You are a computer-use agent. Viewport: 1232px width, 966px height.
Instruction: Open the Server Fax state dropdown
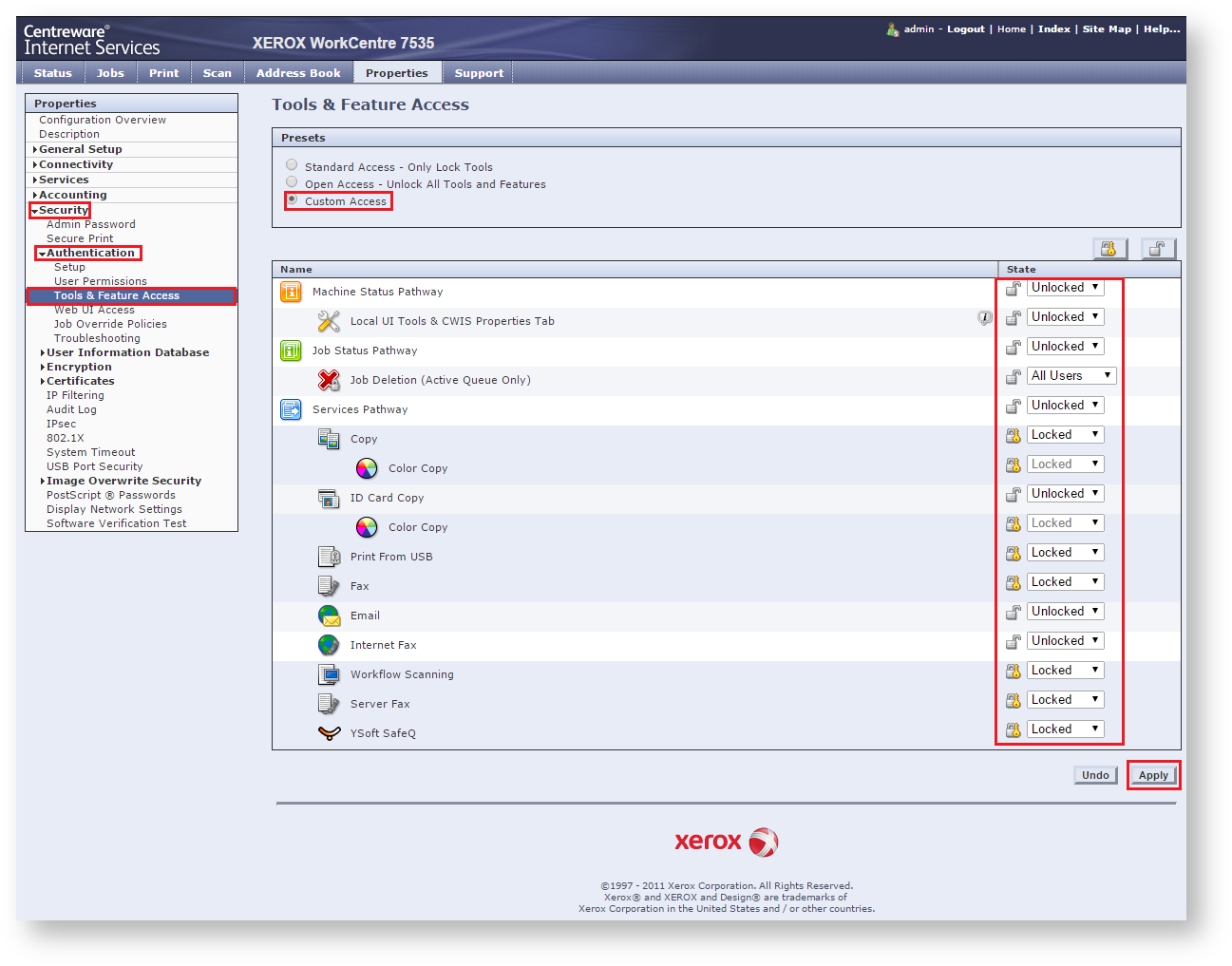point(1065,700)
